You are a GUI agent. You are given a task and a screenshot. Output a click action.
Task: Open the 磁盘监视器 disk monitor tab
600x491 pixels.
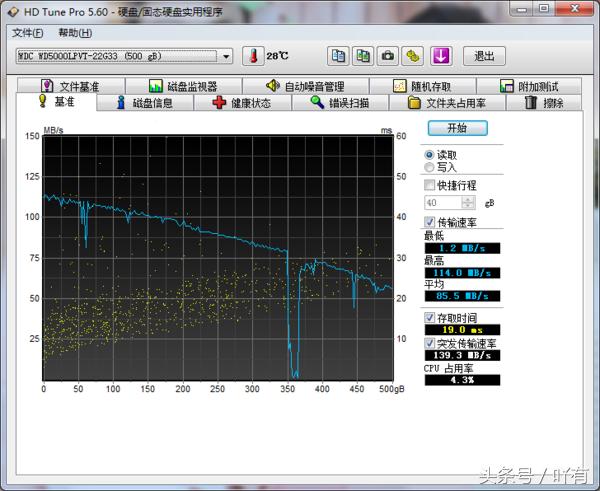click(x=183, y=87)
